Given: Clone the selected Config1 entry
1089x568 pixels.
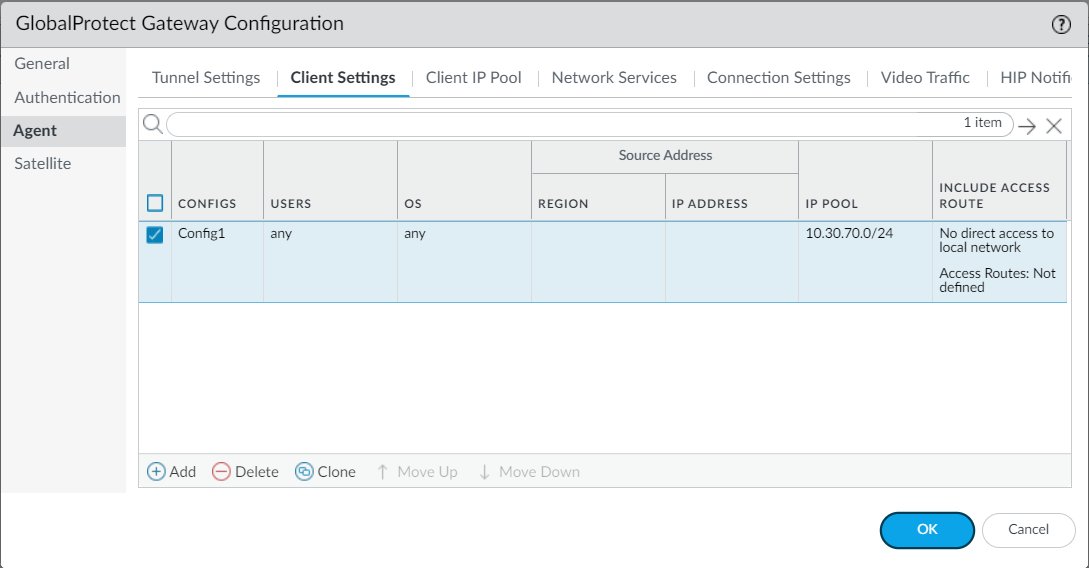Looking at the screenshot, I should pos(325,472).
